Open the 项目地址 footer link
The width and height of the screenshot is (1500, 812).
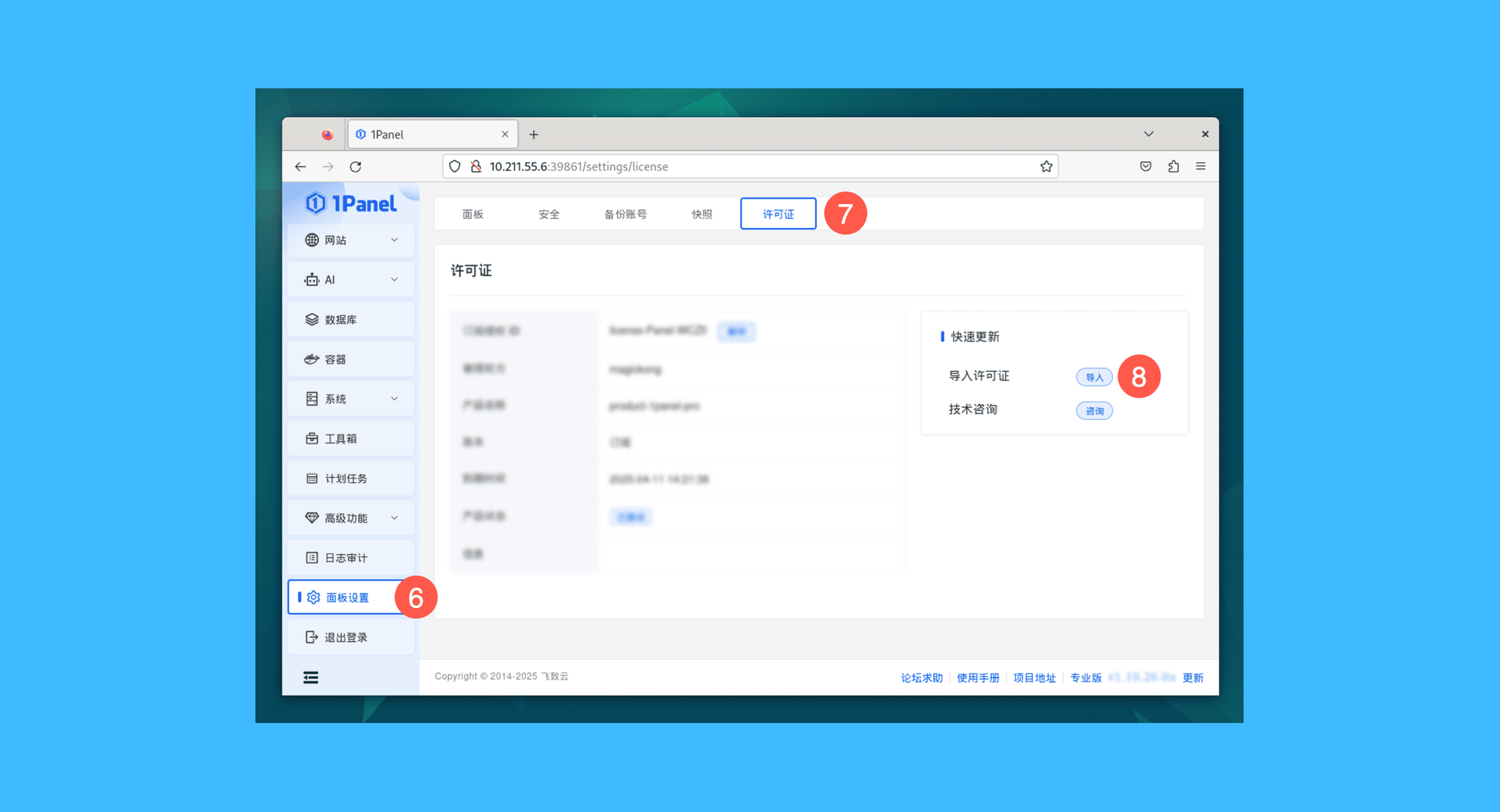click(1034, 678)
